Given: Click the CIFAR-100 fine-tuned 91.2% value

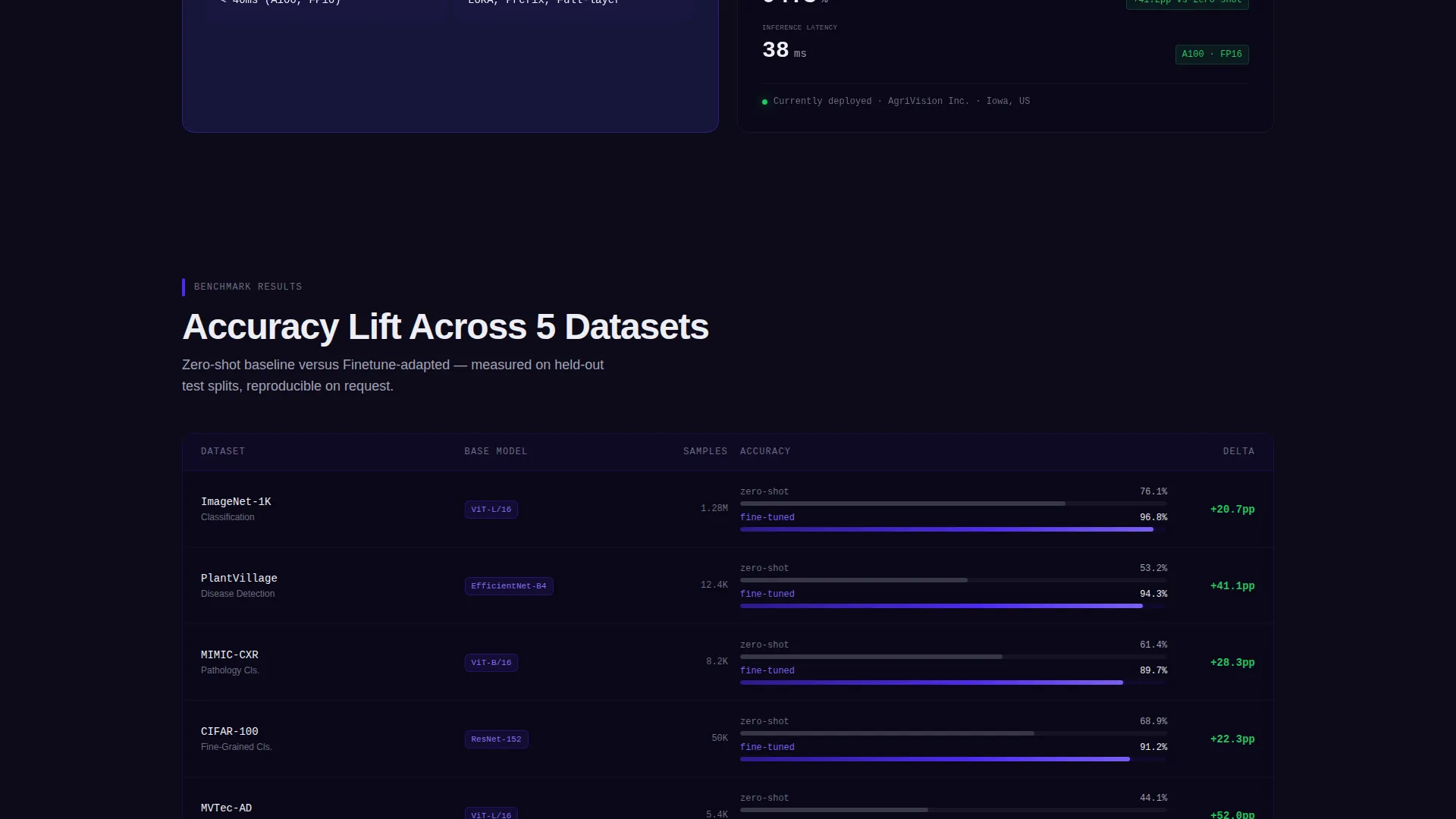Looking at the screenshot, I should pos(1153,747).
